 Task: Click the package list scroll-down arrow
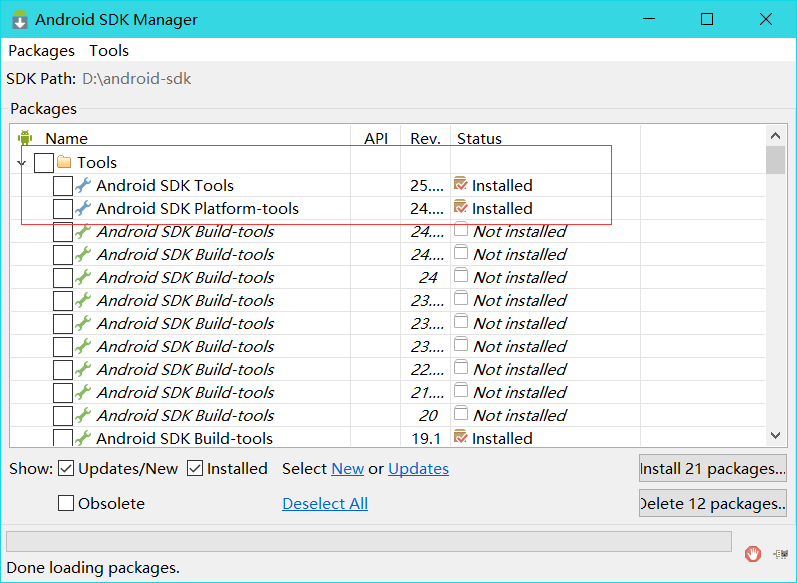775,435
